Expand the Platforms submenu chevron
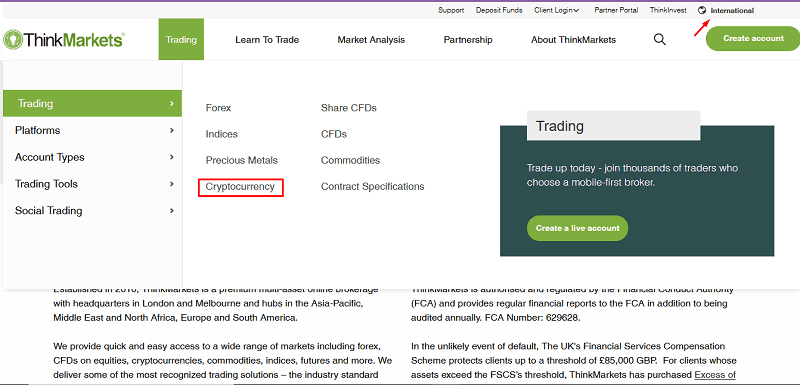Viewport: 800px width, 385px height. click(x=172, y=131)
